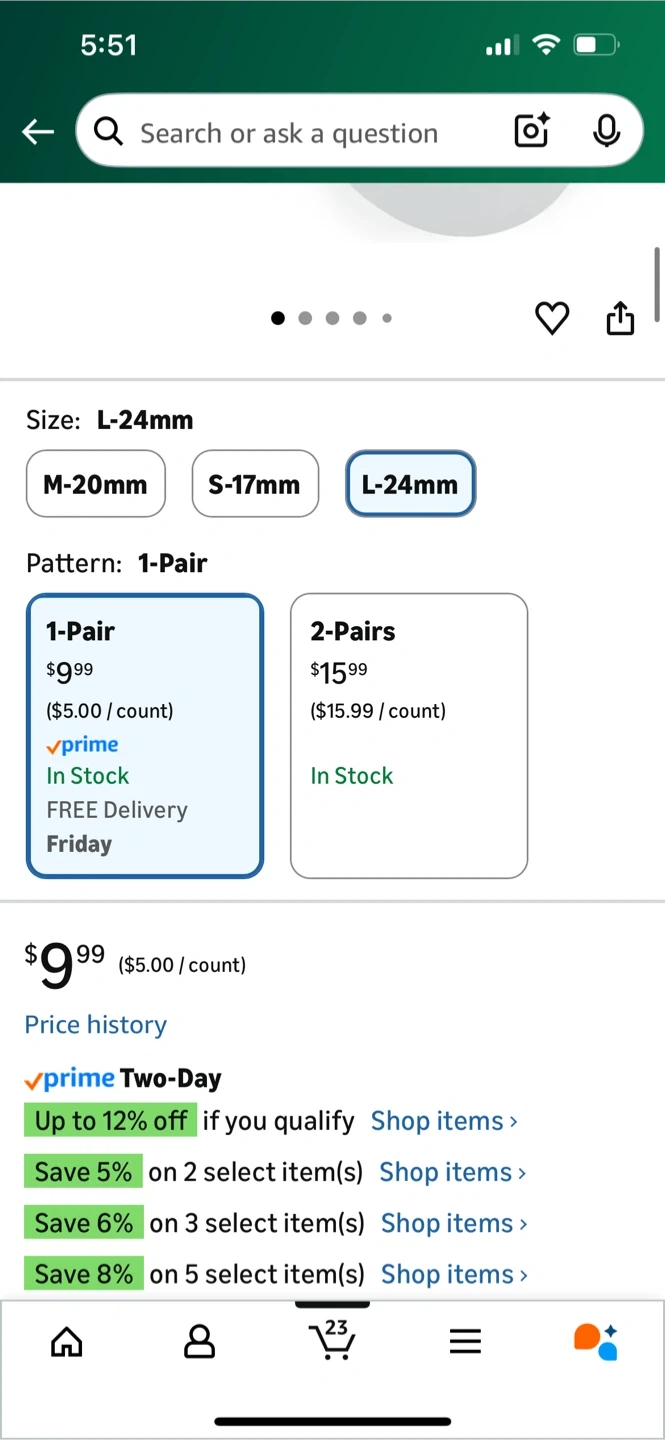Open the Price history link
The image size is (665, 1440).
pyautogui.click(x=96, y=1025)
